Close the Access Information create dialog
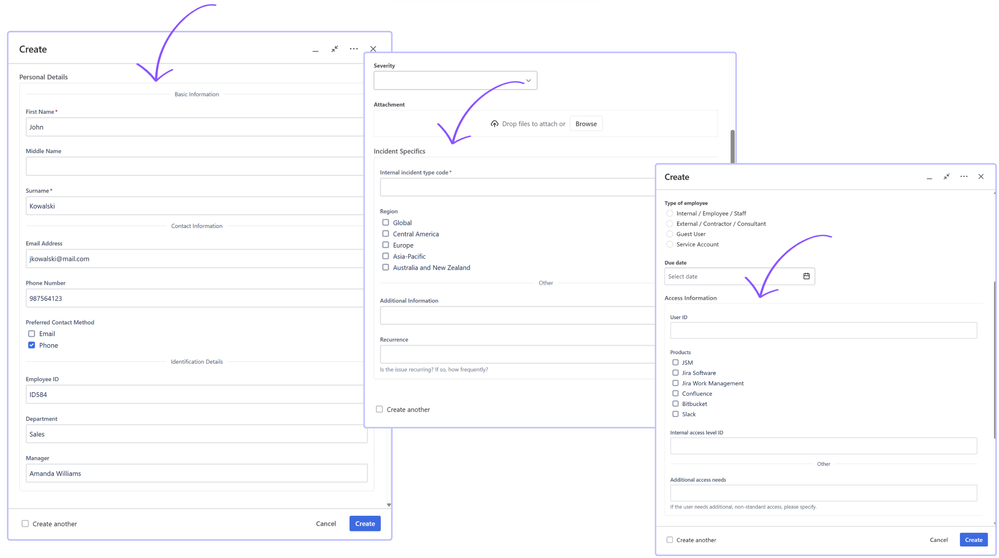Viewport: 999px width, 558px height. (x=981, y=177)
